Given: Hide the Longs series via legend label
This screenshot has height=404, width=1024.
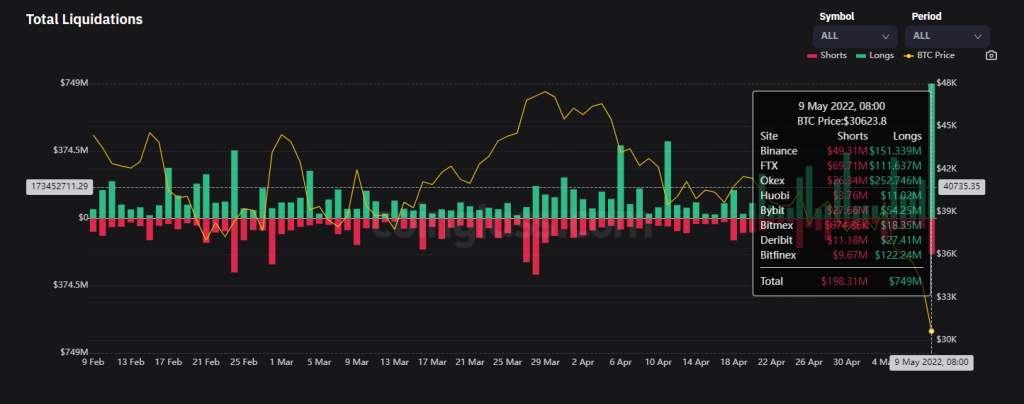Looking at the screenshot, I should (x=882, y=55).
